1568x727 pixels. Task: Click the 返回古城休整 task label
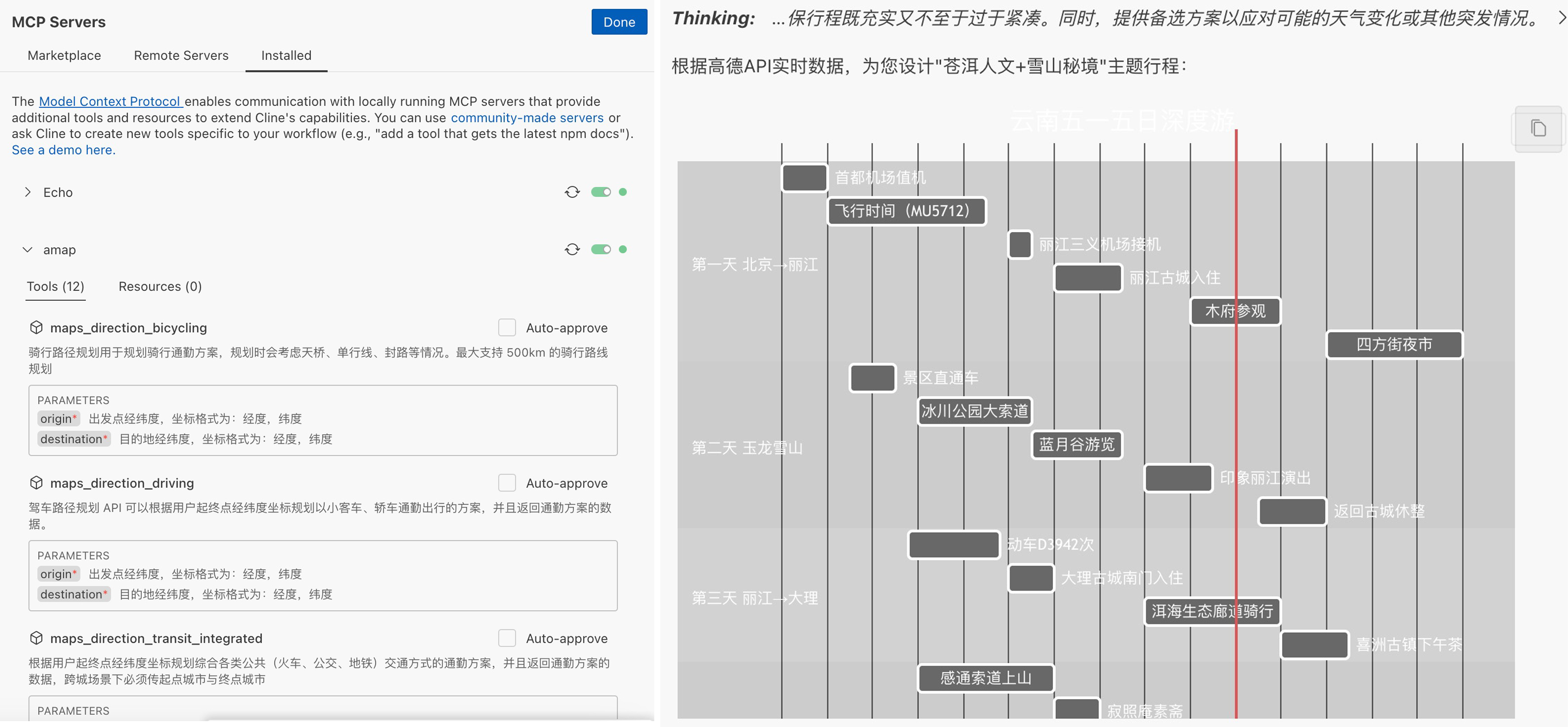(x=1379, y=512)
